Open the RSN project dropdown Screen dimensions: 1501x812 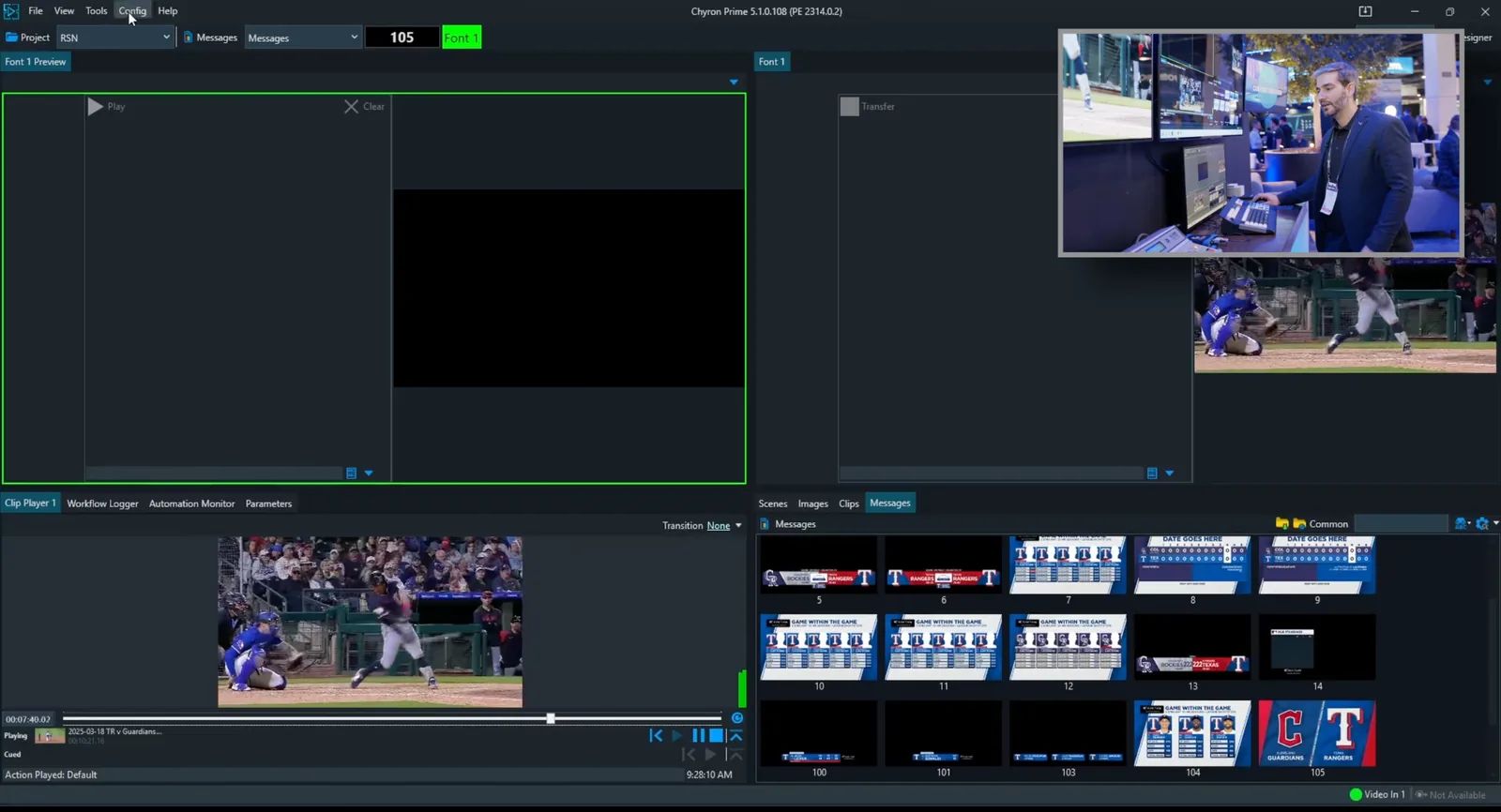[115, 38]
